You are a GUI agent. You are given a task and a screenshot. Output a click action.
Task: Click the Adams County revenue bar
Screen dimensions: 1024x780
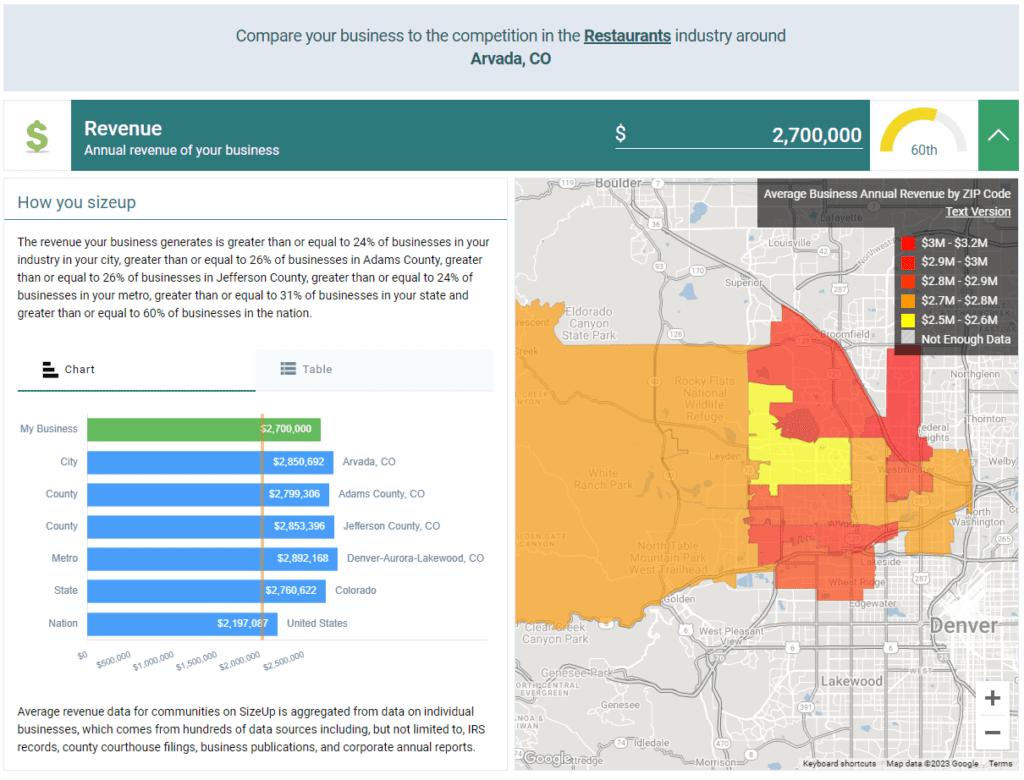(208, 495)
